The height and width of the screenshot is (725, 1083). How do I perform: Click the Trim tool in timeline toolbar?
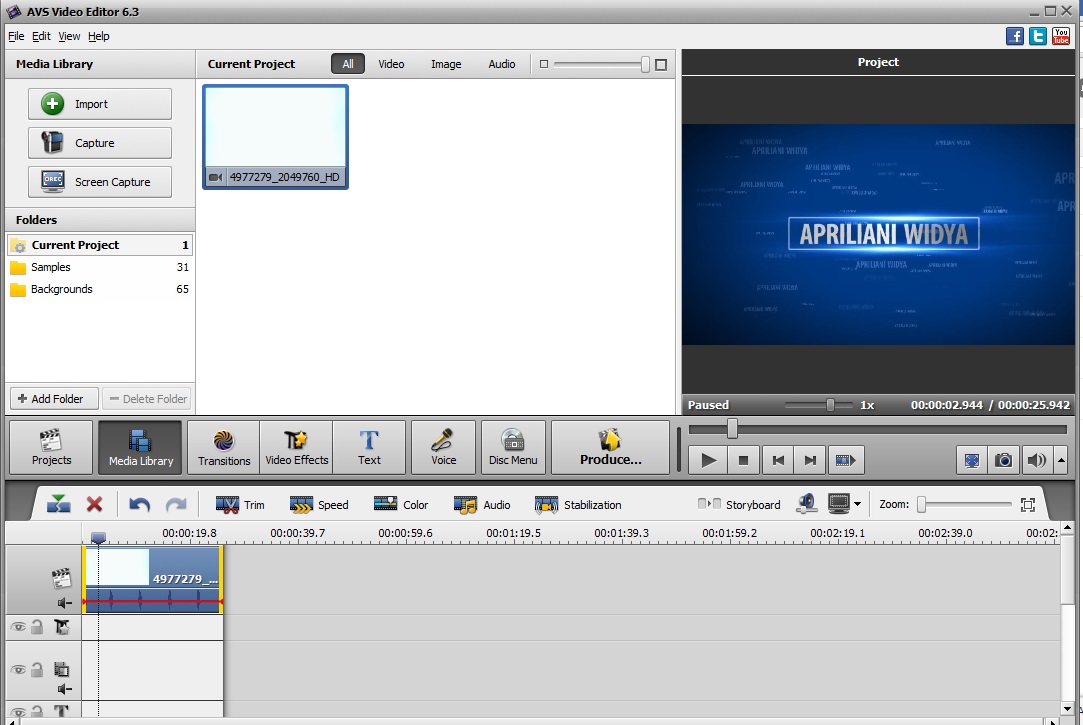pos(240,505)
